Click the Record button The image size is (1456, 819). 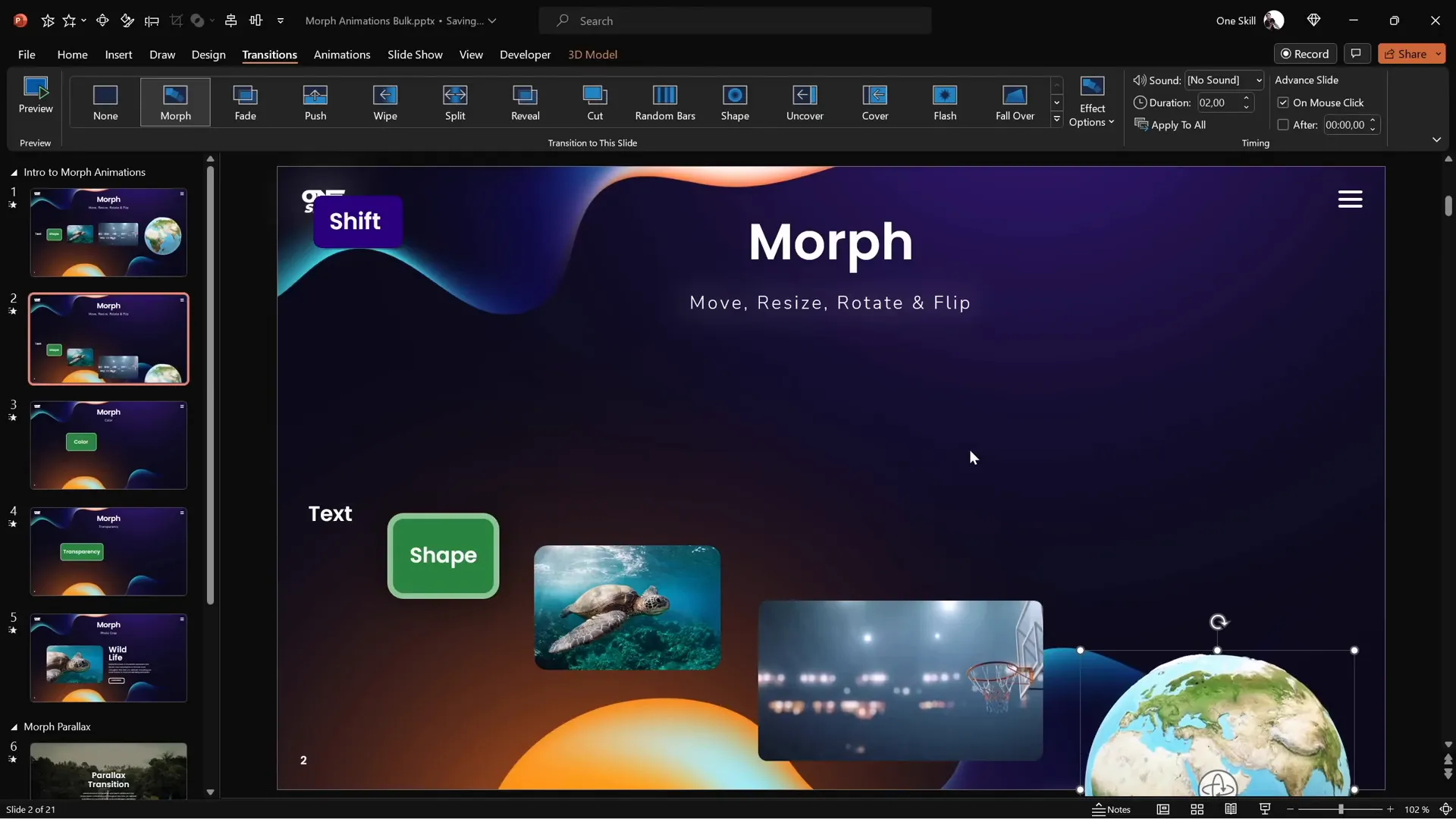(1305, 54)
